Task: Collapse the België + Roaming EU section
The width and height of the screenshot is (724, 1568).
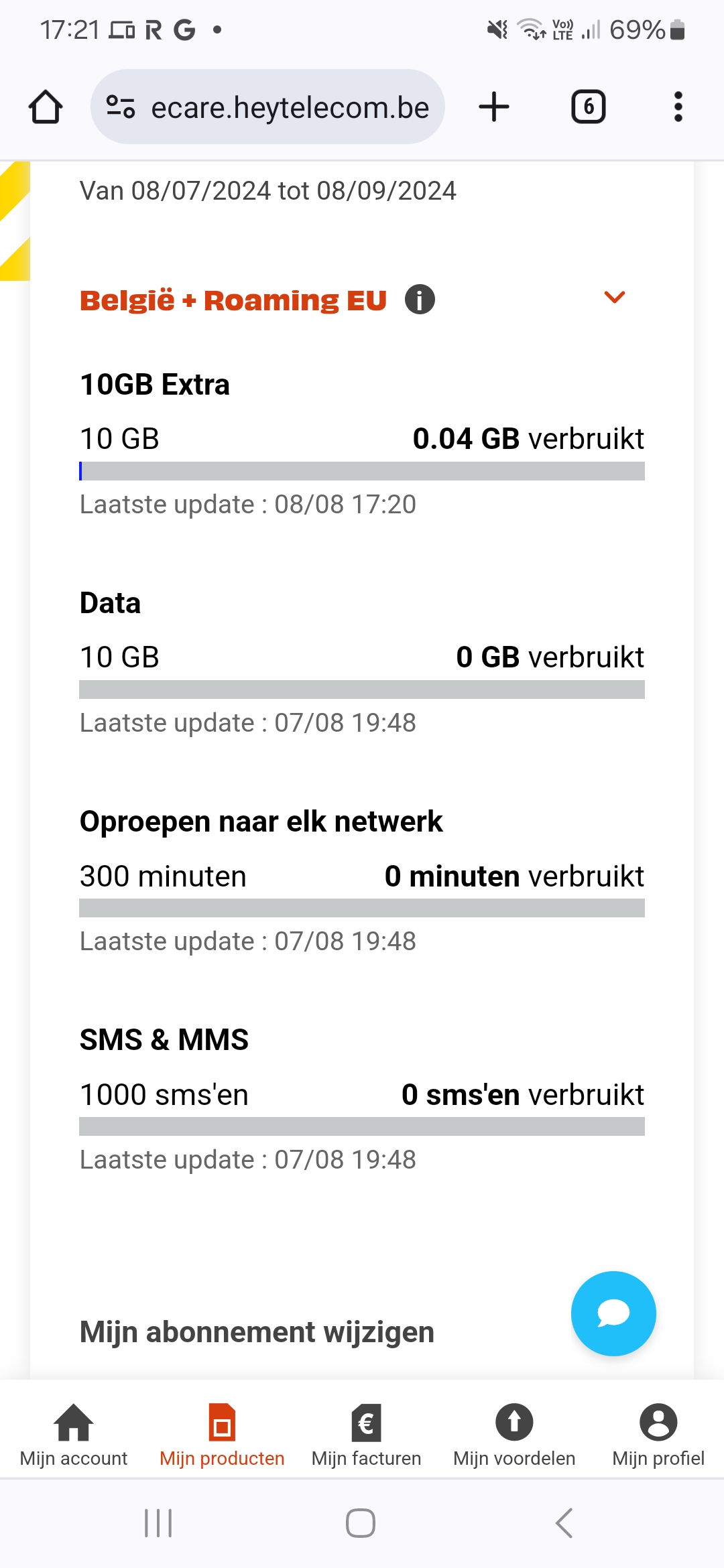Action: pos(614,298)
